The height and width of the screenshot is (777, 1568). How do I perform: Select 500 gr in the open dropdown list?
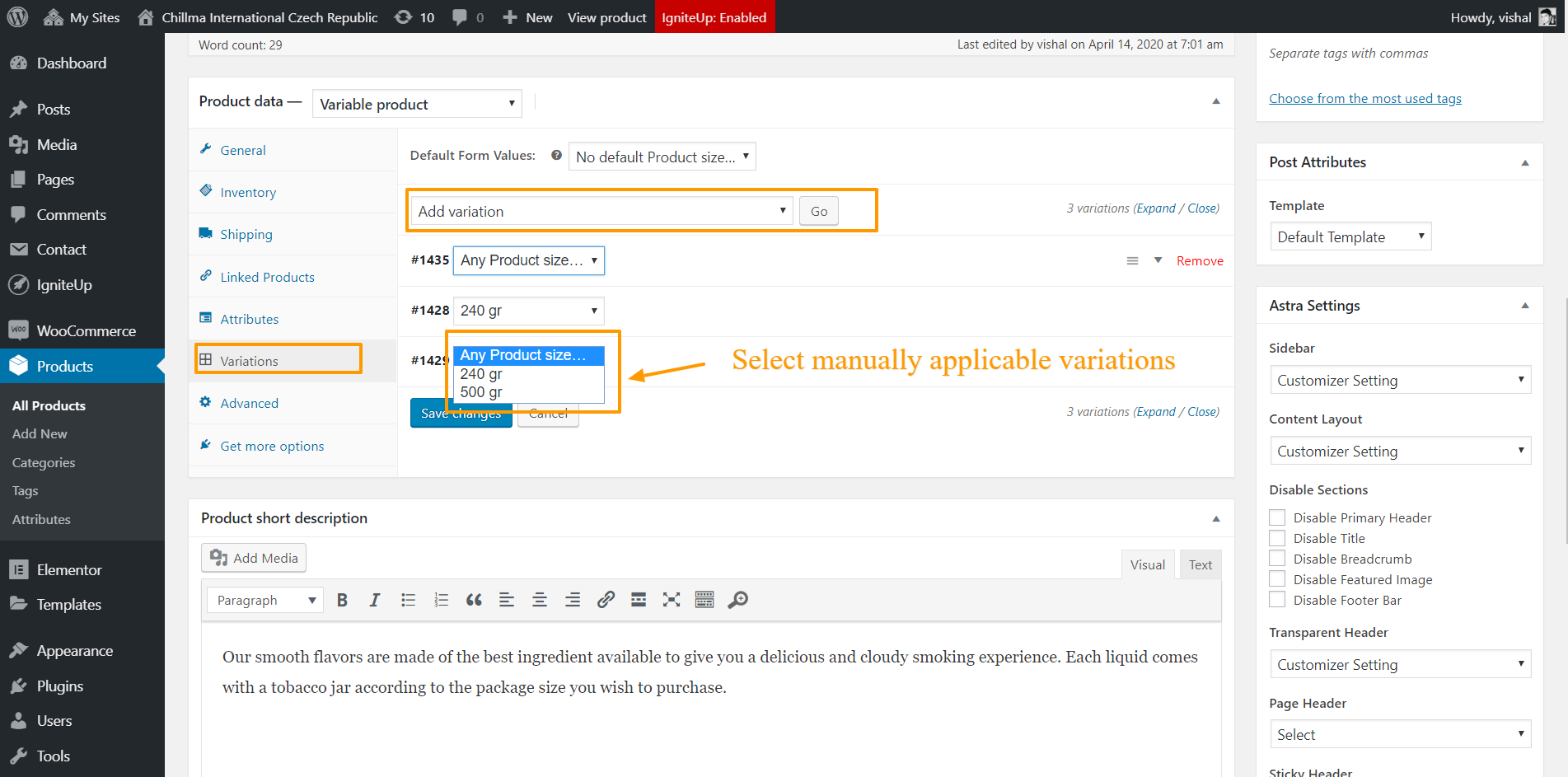pos(528,392)
